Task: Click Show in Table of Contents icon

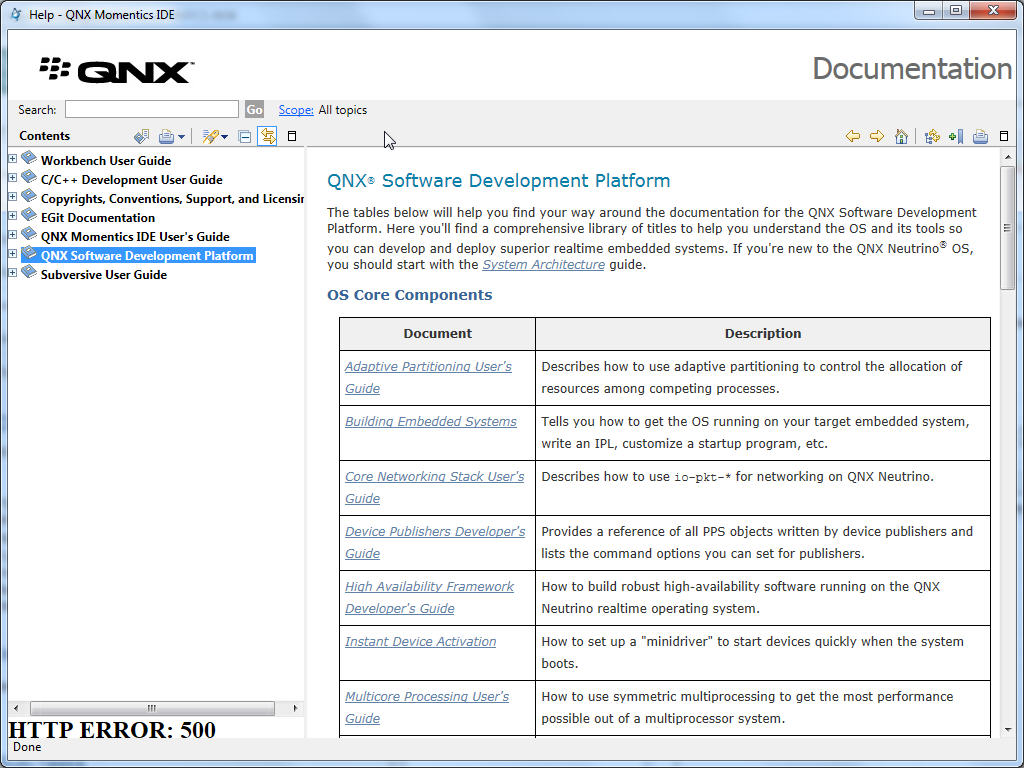Action: pyautogui.click(x=932, y=136)
